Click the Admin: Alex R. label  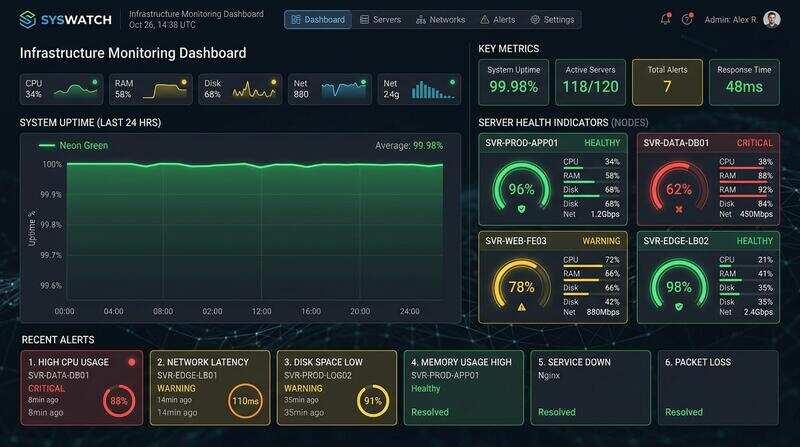(731, 20)
